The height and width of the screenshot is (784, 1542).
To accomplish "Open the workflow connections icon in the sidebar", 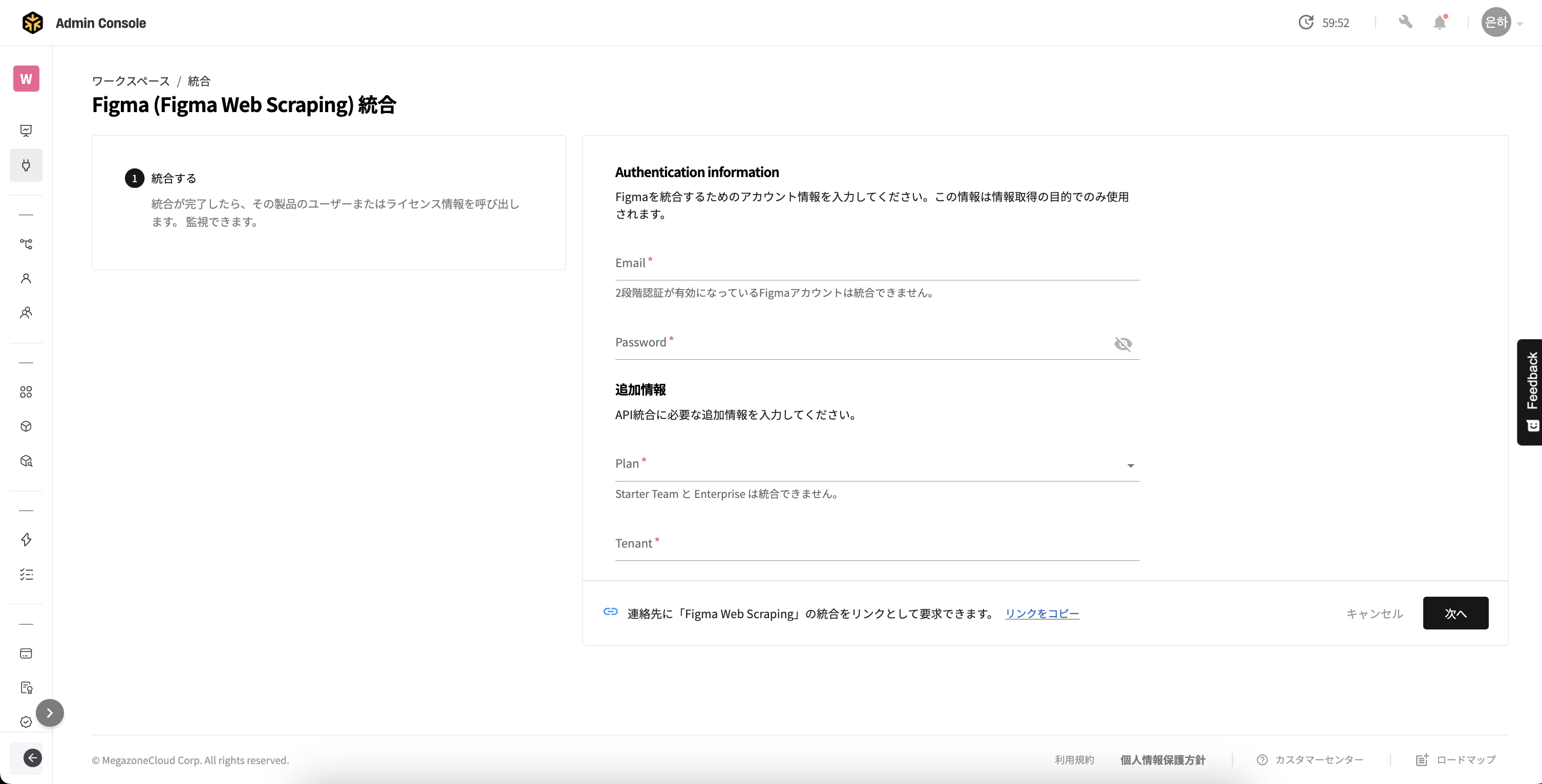I will point(26,244).
